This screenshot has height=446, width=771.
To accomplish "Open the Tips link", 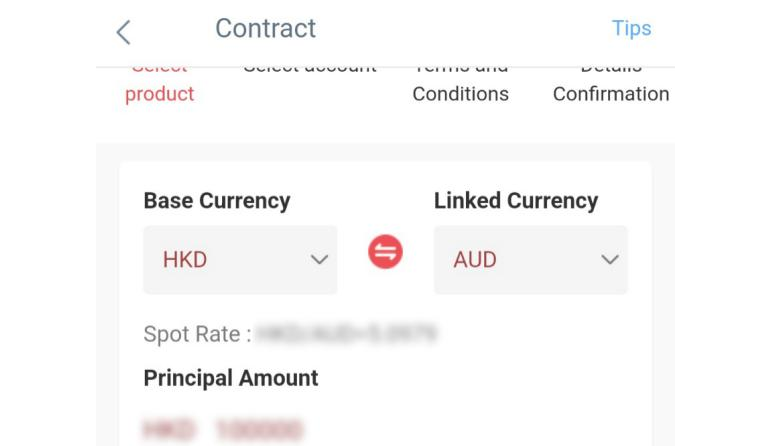I will click(631, 29).
